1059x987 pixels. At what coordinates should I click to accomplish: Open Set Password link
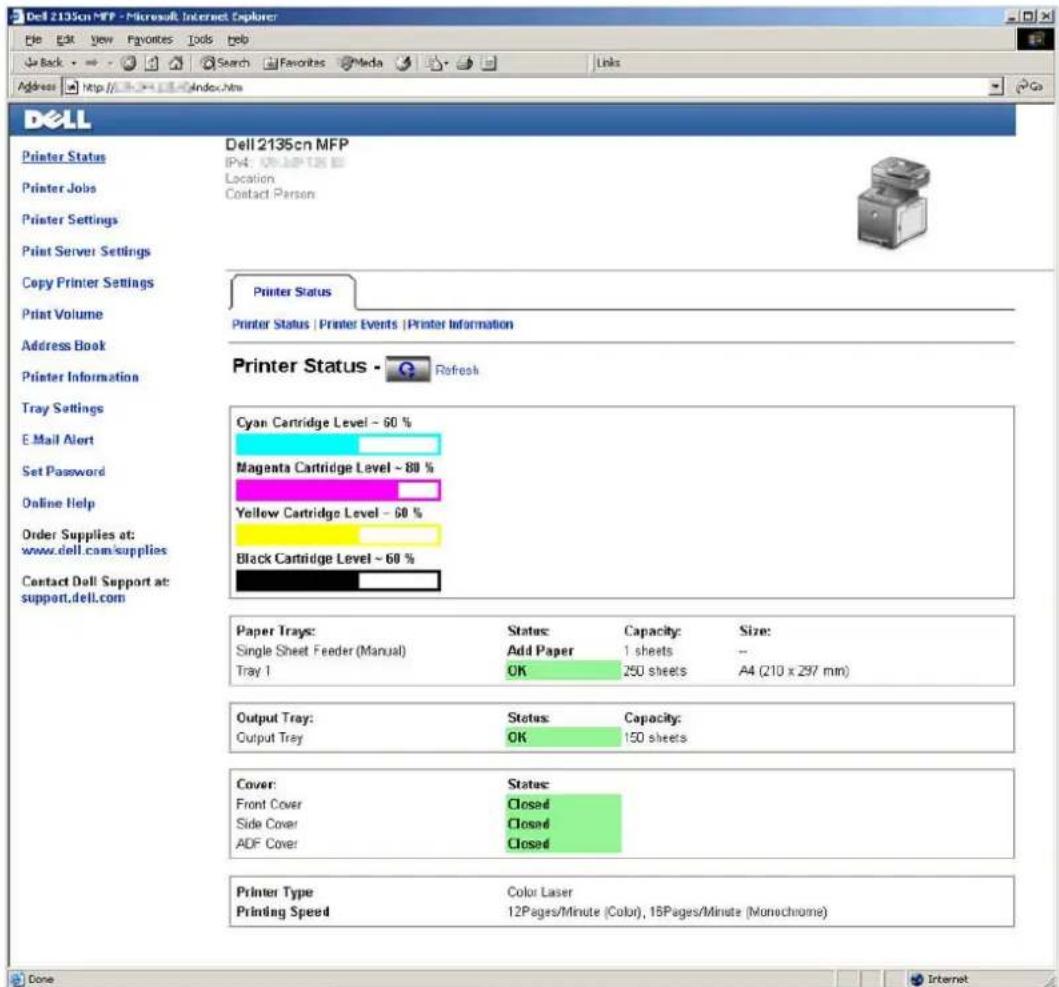point(63,472)
